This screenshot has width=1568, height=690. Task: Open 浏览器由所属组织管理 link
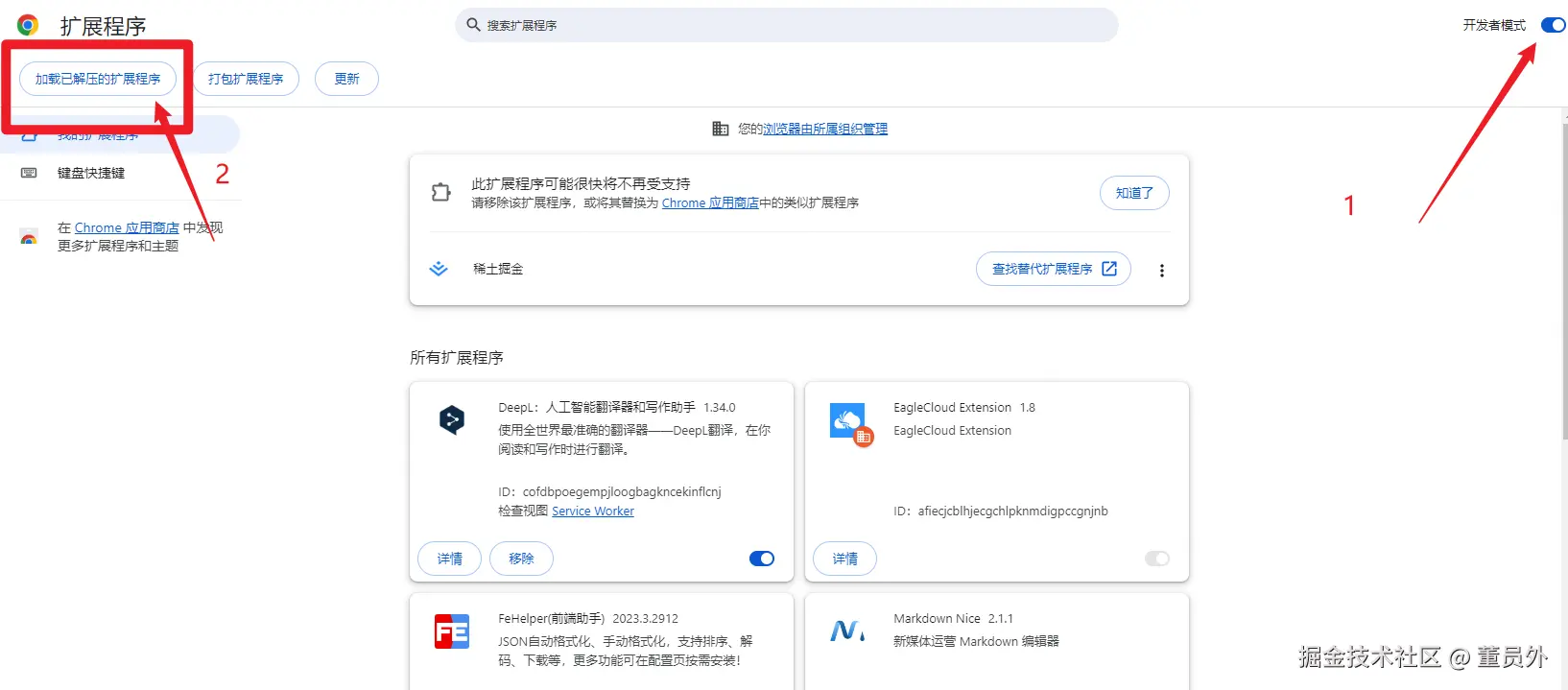824,129
